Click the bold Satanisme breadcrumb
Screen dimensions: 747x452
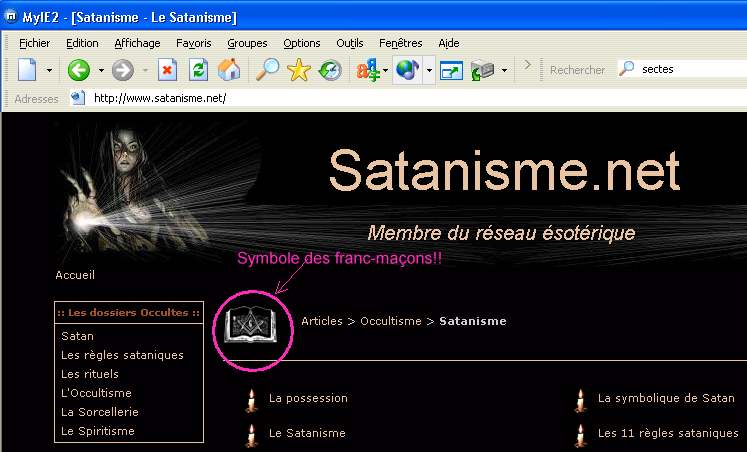pos(473,321)
